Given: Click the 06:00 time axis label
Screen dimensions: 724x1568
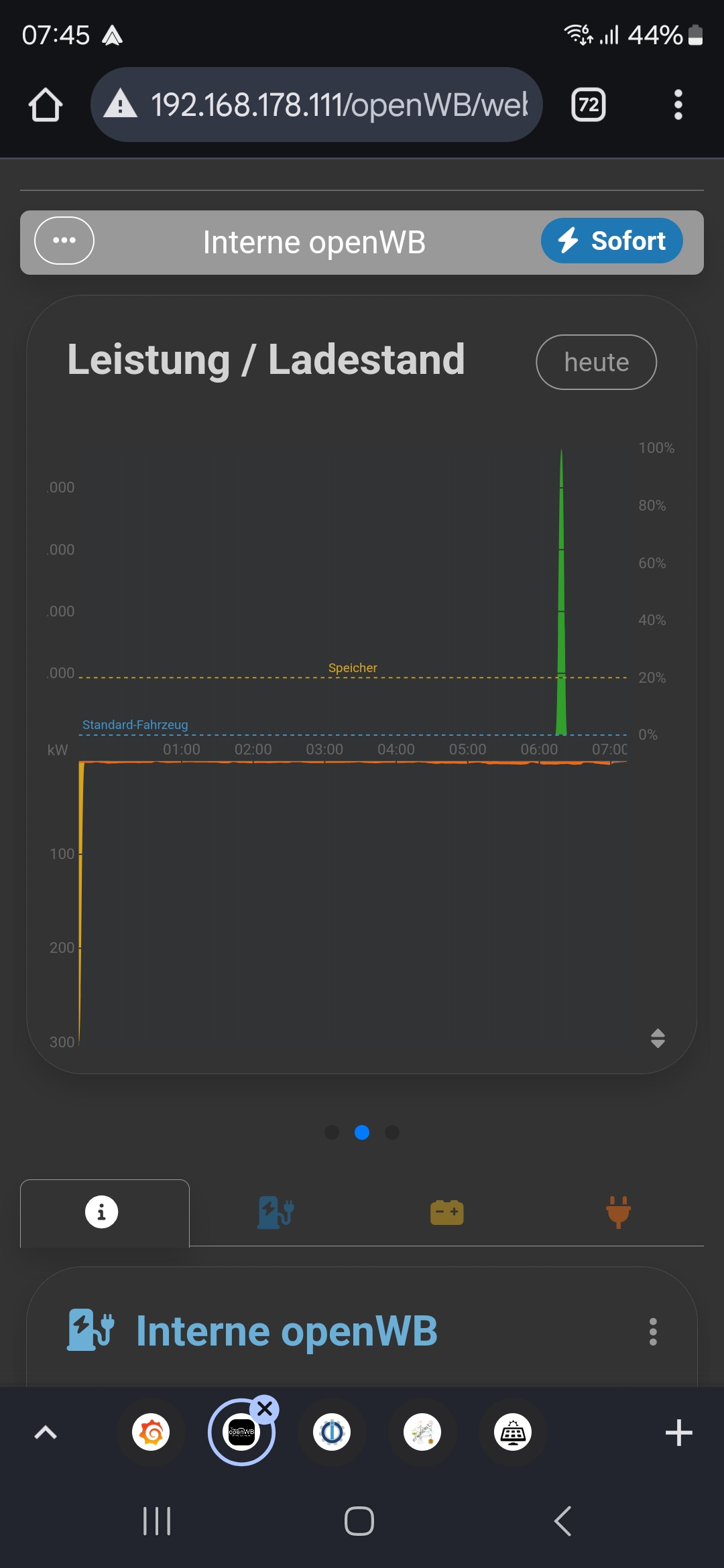Looking at the screenshot, I should (539, 749).
